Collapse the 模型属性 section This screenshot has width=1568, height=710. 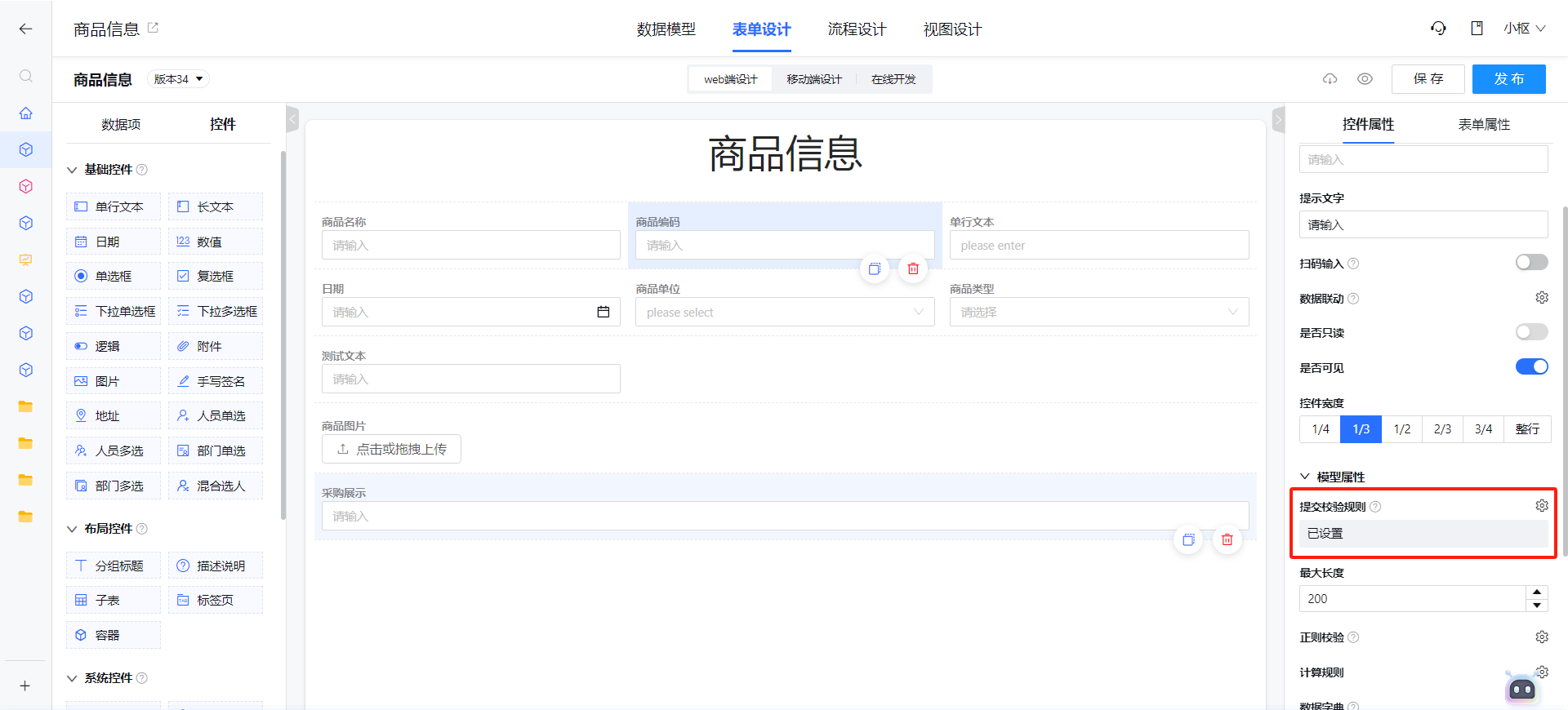pyautogui.click(x=1305, y=477)
